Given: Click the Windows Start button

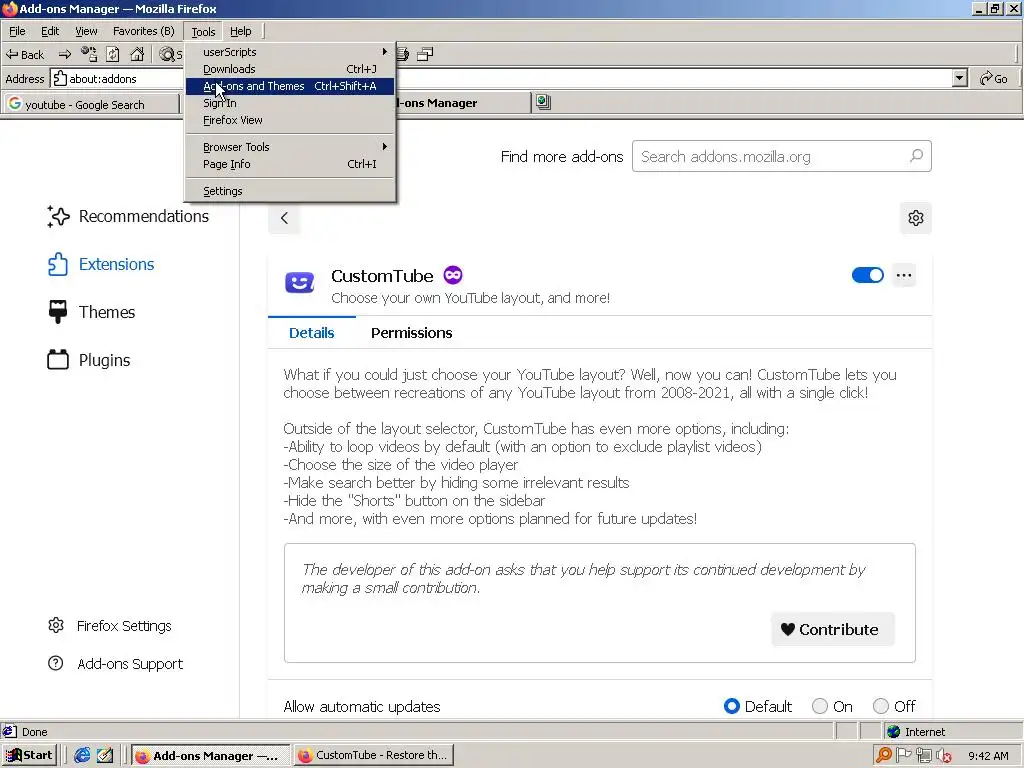Looking at the screenshot, I should [x=30, y=755].
